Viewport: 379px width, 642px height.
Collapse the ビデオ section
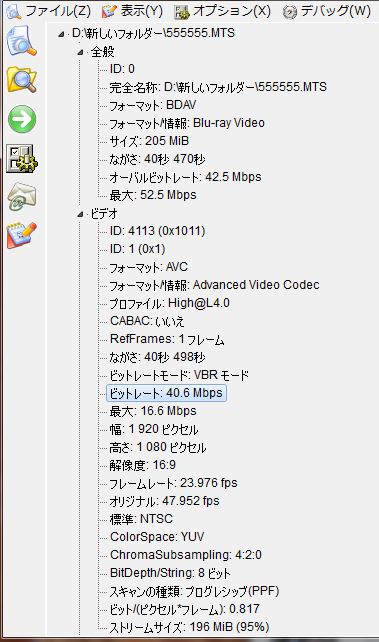(x=81, y=214)
